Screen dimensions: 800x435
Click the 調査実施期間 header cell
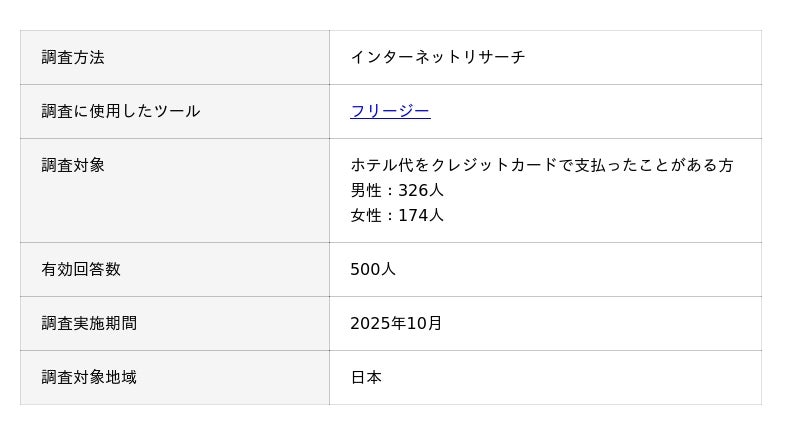(x=89, y=323)
